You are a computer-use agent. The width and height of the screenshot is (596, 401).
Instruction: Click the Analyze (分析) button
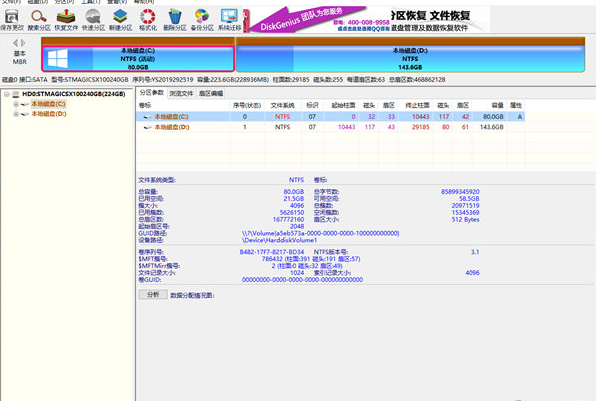tap(153, 295)
